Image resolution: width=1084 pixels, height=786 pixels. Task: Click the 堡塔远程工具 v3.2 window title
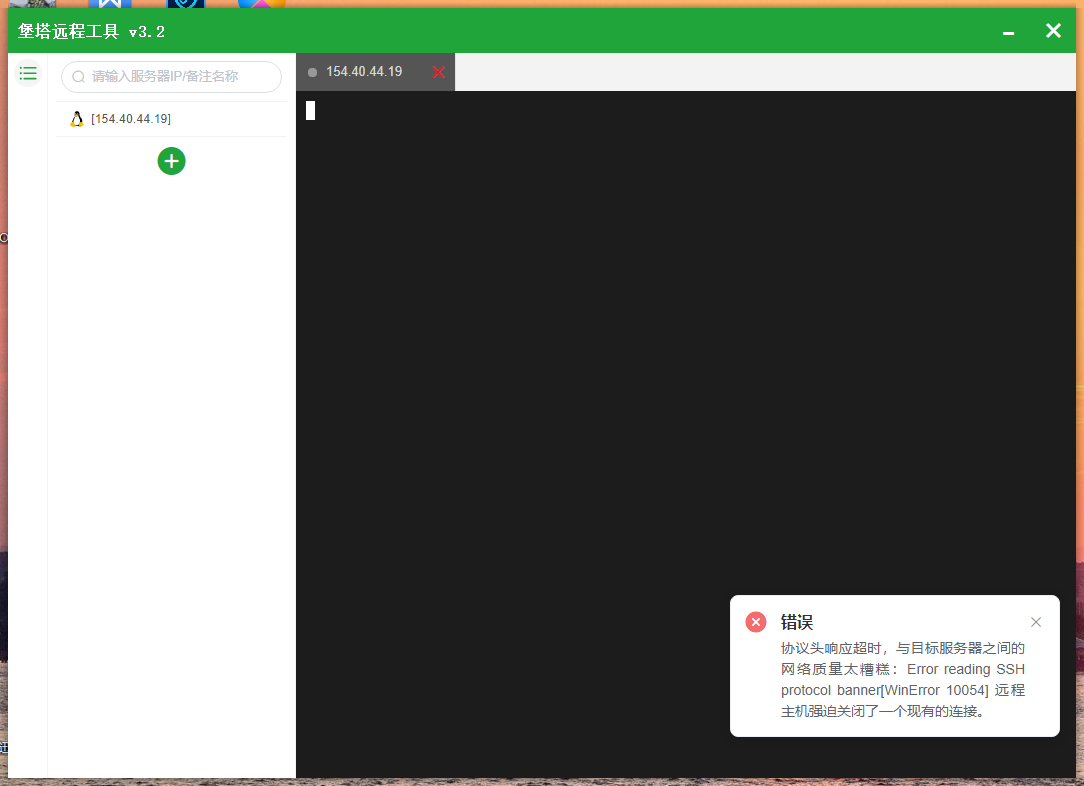click(91, 32)
